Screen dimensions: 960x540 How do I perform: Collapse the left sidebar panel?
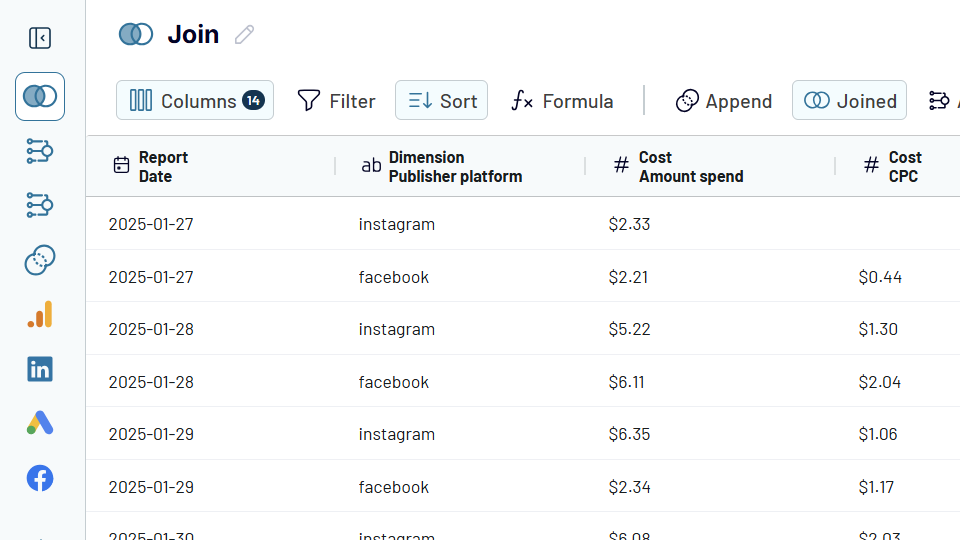[x=40, y=38]
